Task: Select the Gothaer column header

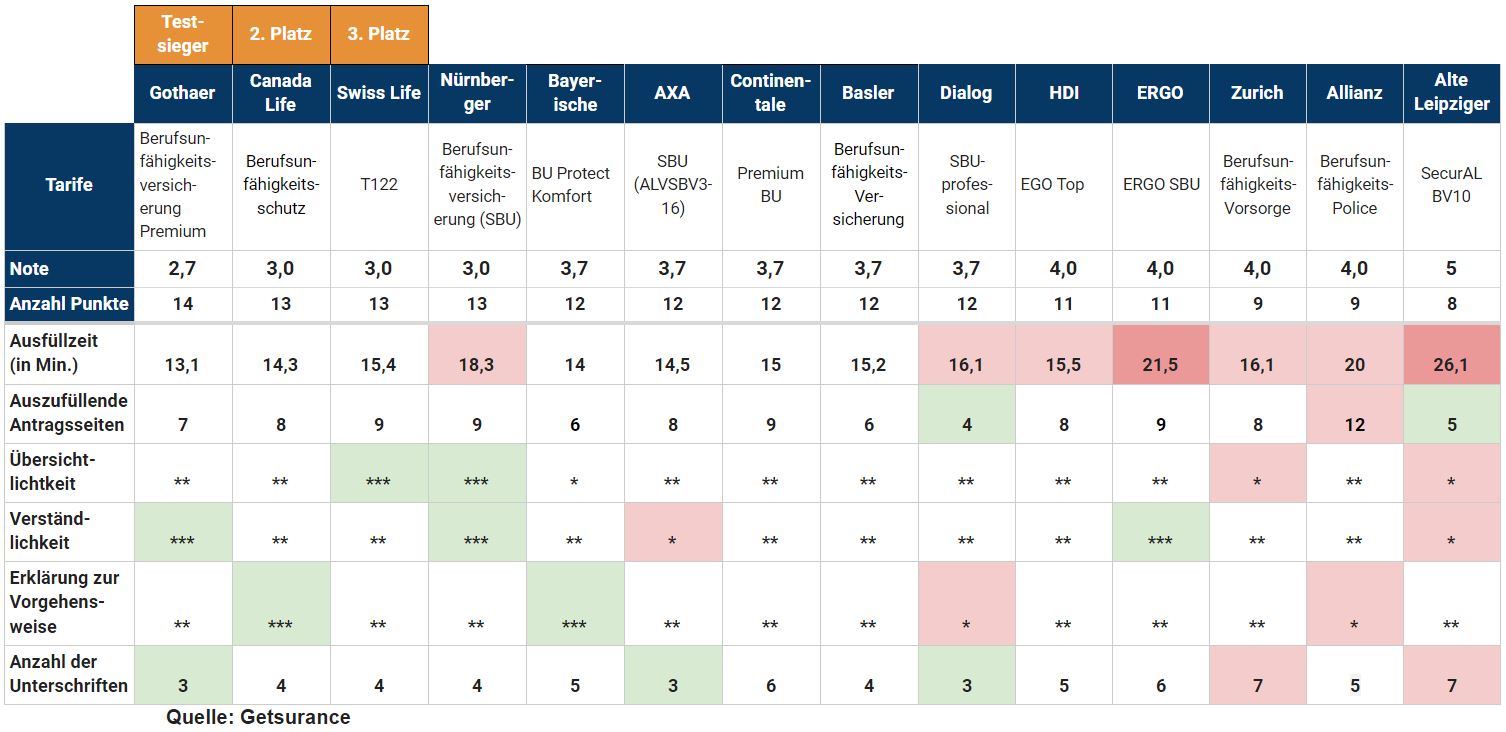Action: click(183, 93)
